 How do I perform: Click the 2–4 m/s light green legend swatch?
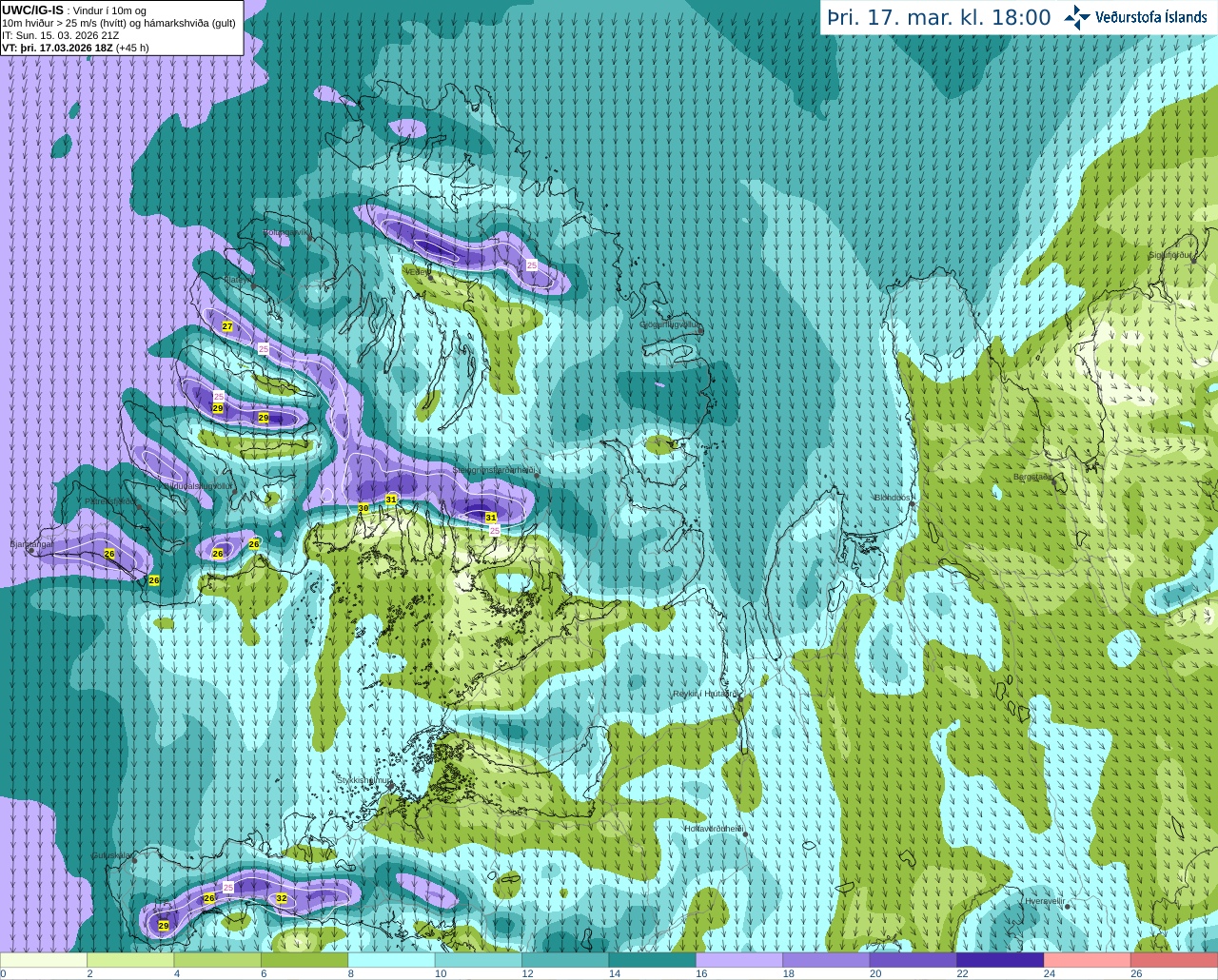click(130, 960)
